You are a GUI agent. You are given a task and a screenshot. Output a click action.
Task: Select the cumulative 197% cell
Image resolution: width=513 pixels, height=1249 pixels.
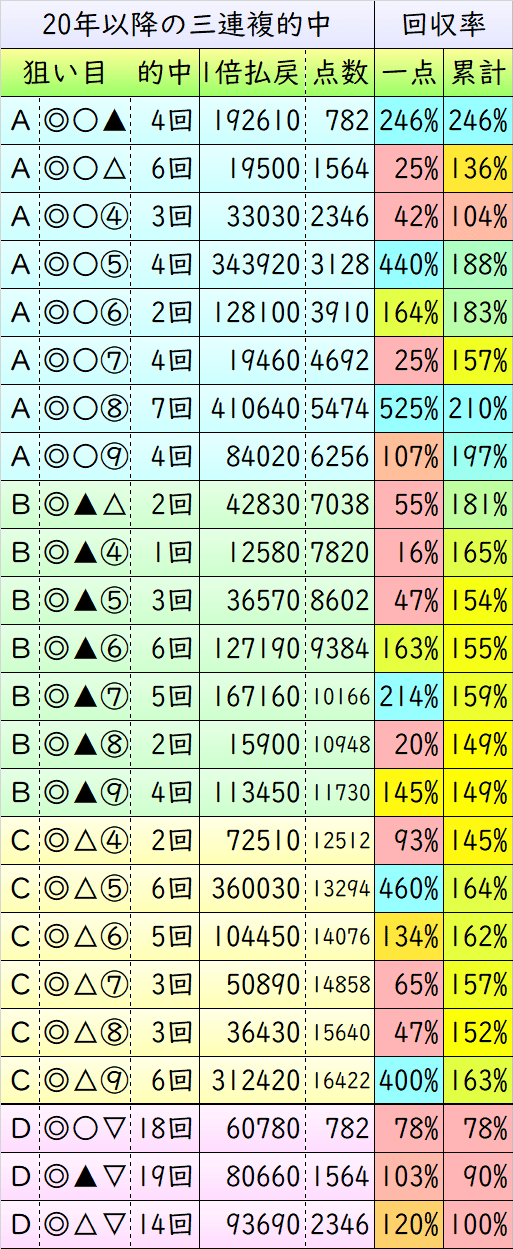[478, 457]
